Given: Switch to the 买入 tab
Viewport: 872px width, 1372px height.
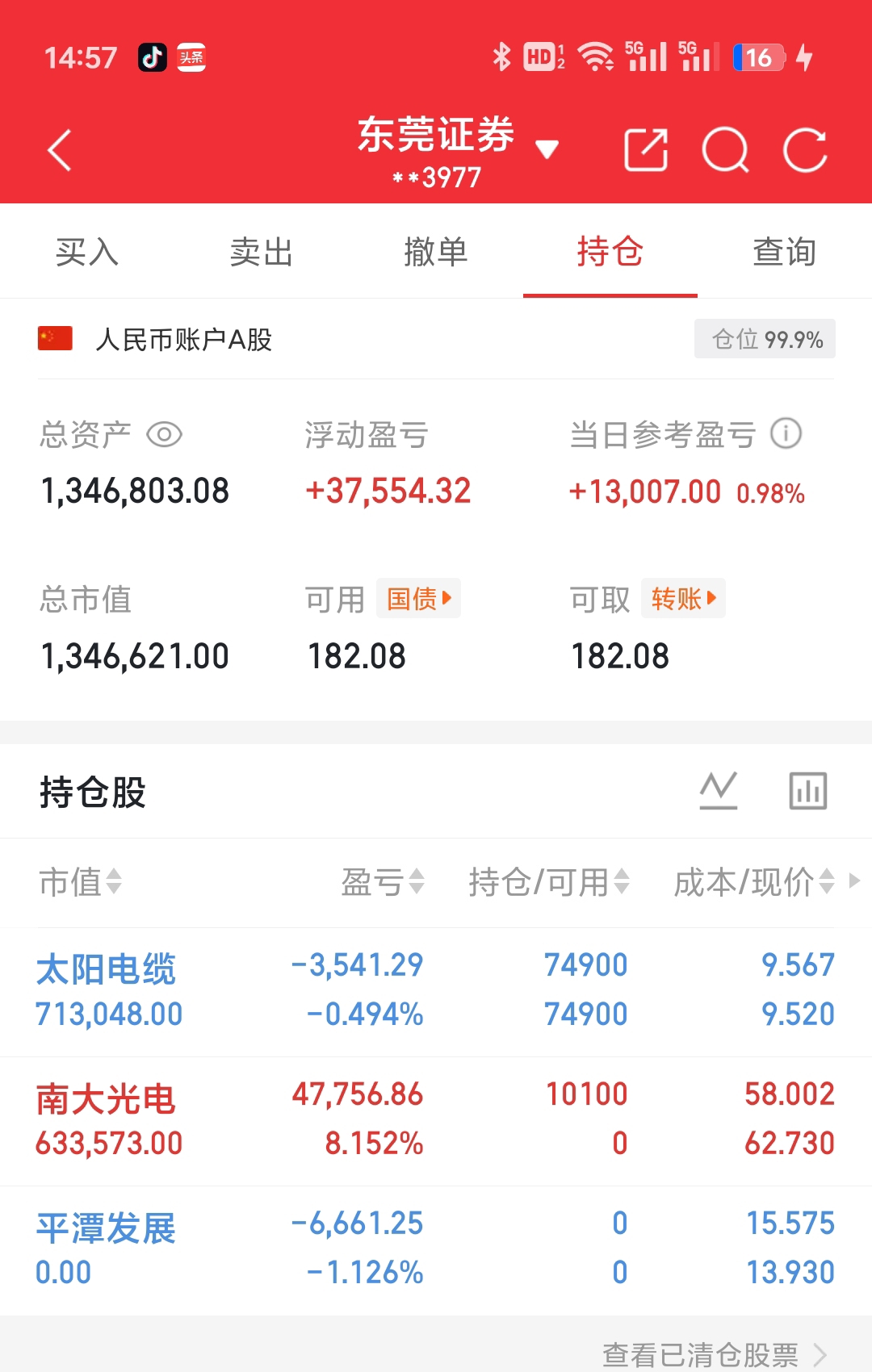Looking at the screenshot, I should click(x=87, y=252).
